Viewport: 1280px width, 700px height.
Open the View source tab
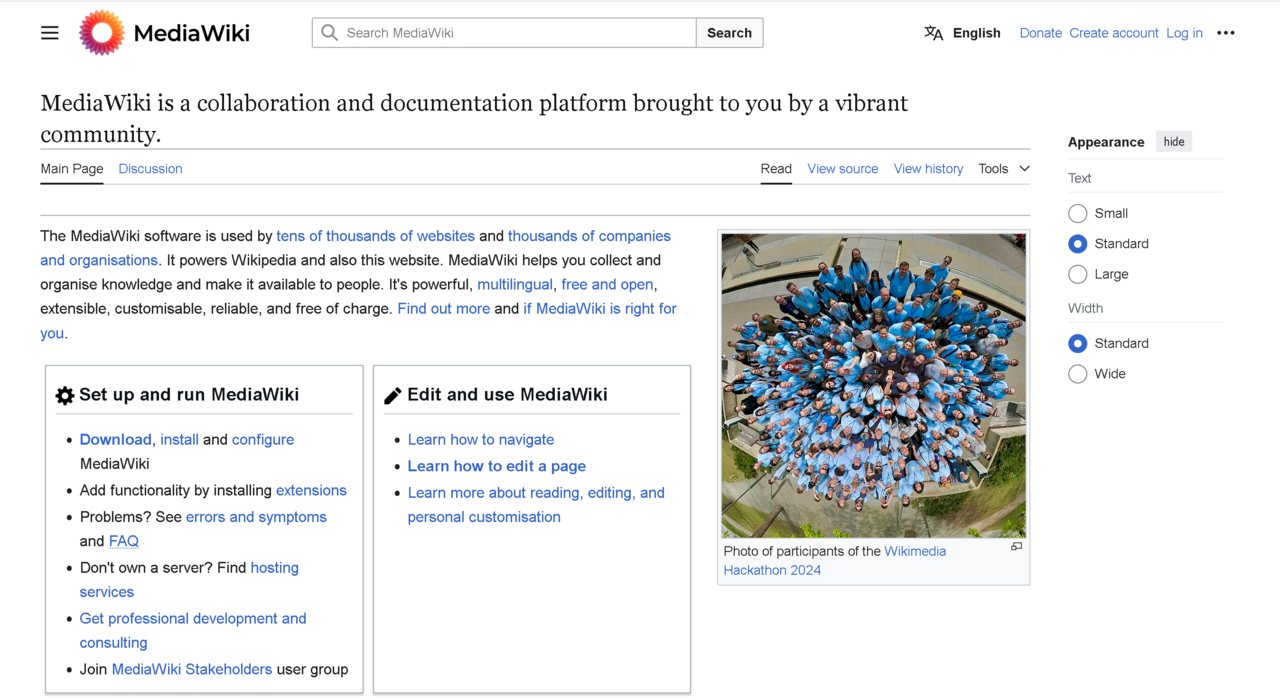843,169
